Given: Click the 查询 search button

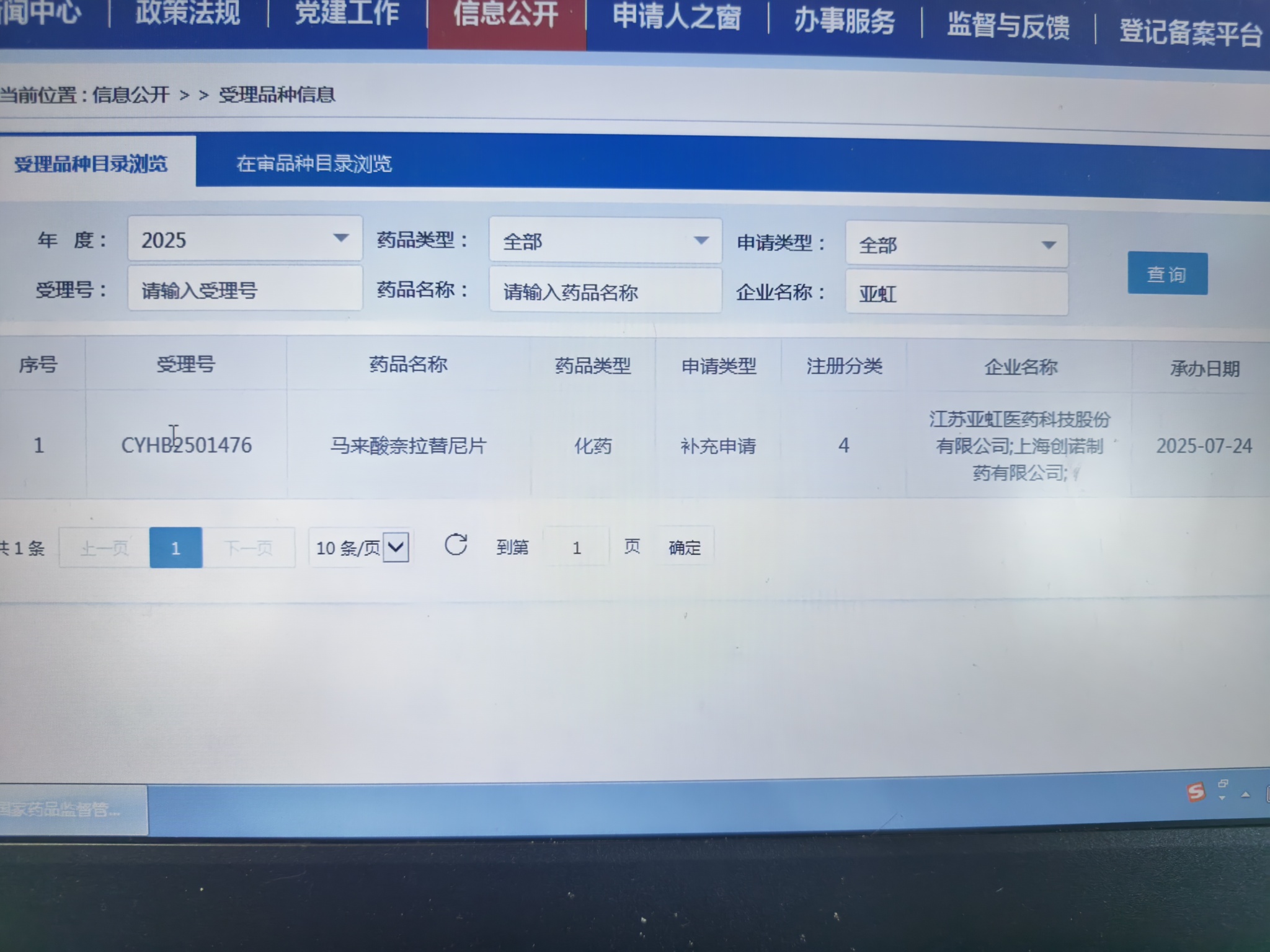Looking at the screenshot, I should point(1167,273).
